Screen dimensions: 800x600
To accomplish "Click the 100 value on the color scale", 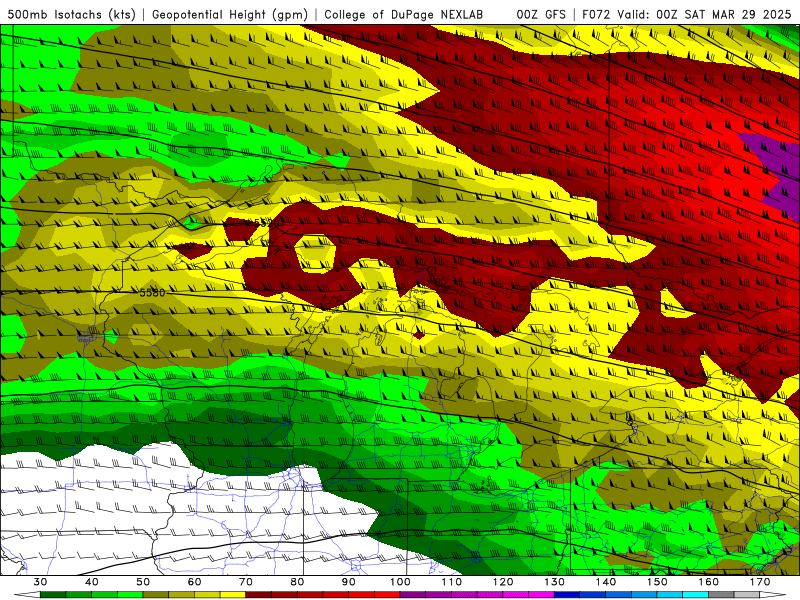I will [400, 582].
